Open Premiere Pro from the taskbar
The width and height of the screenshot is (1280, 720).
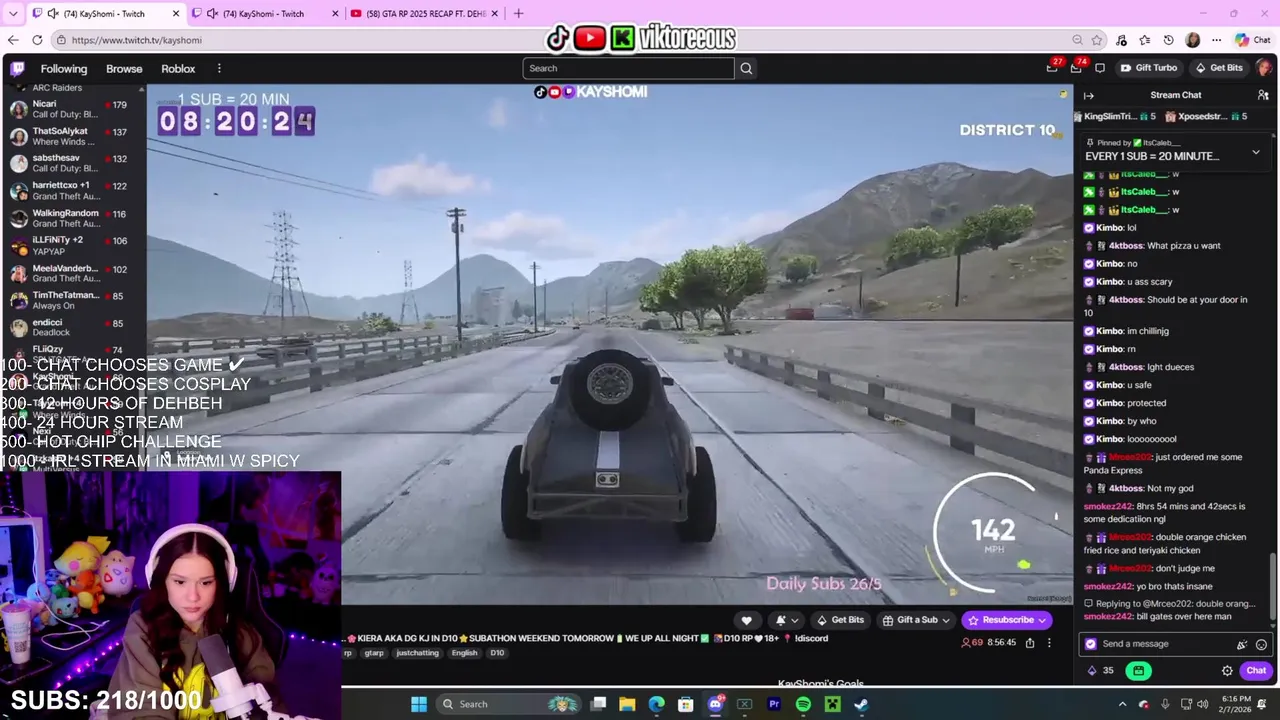coord(774,704)
